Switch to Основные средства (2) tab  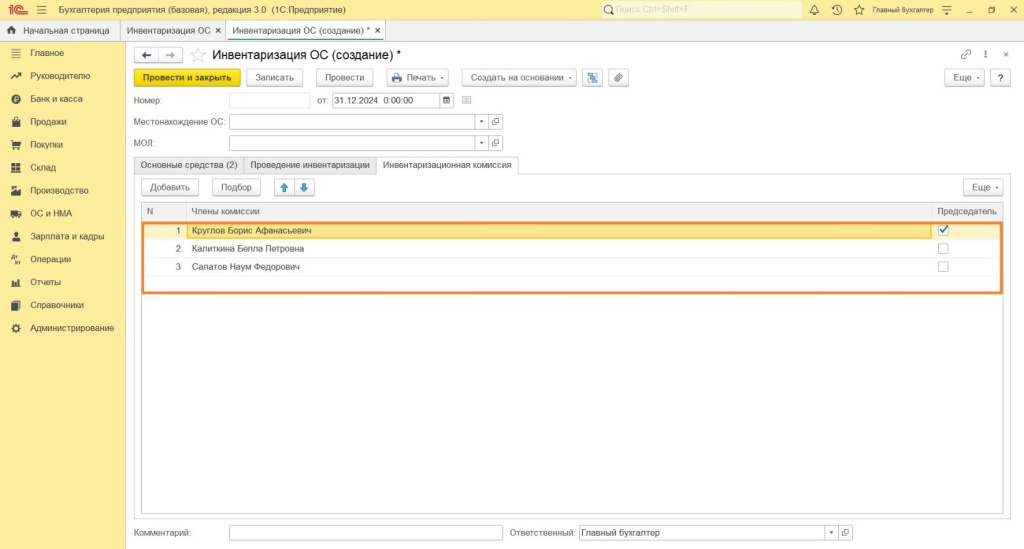click(189, 165)
